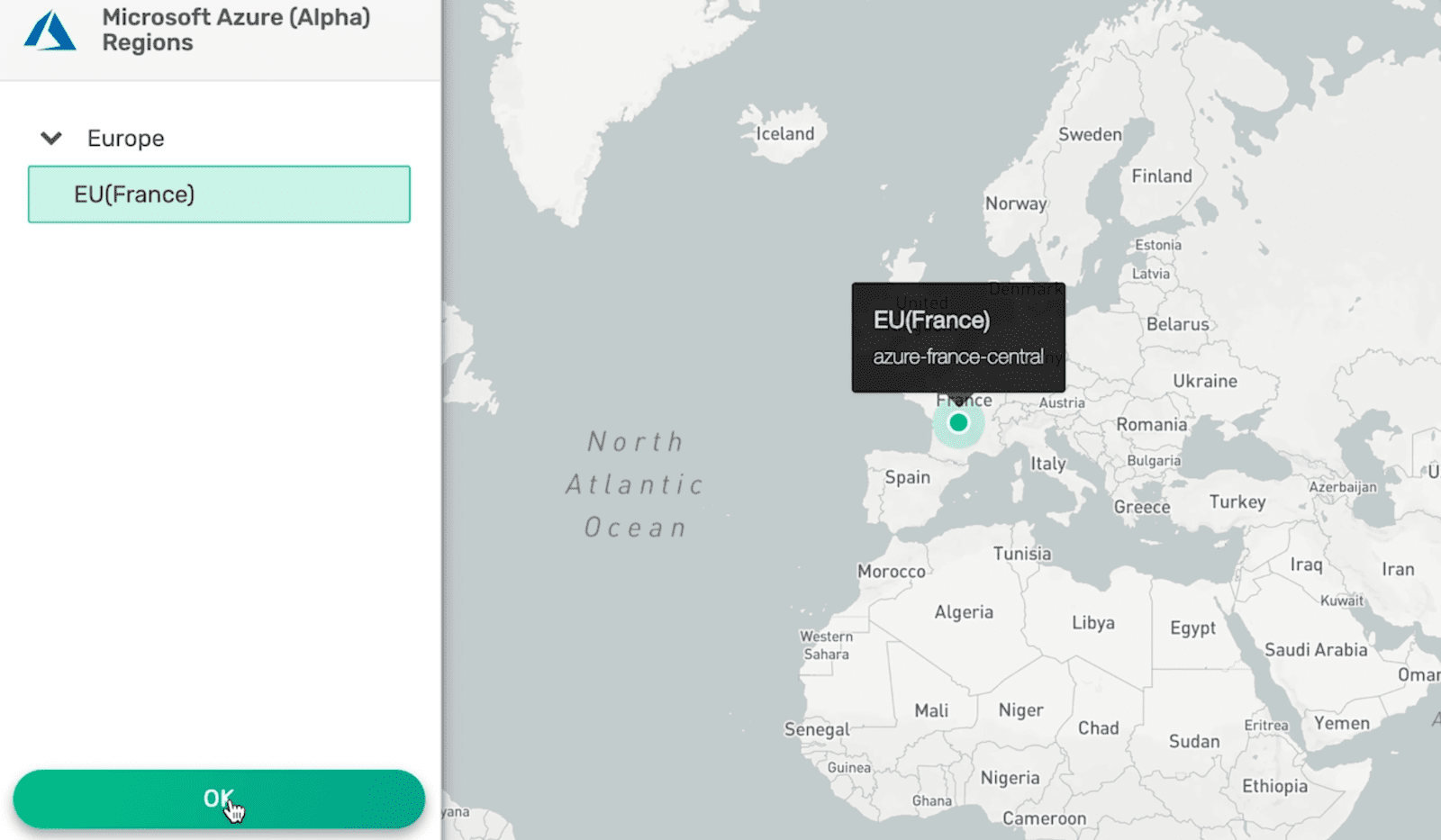
Task: Click the Morocco label on the map
Action: click(892, 572)
